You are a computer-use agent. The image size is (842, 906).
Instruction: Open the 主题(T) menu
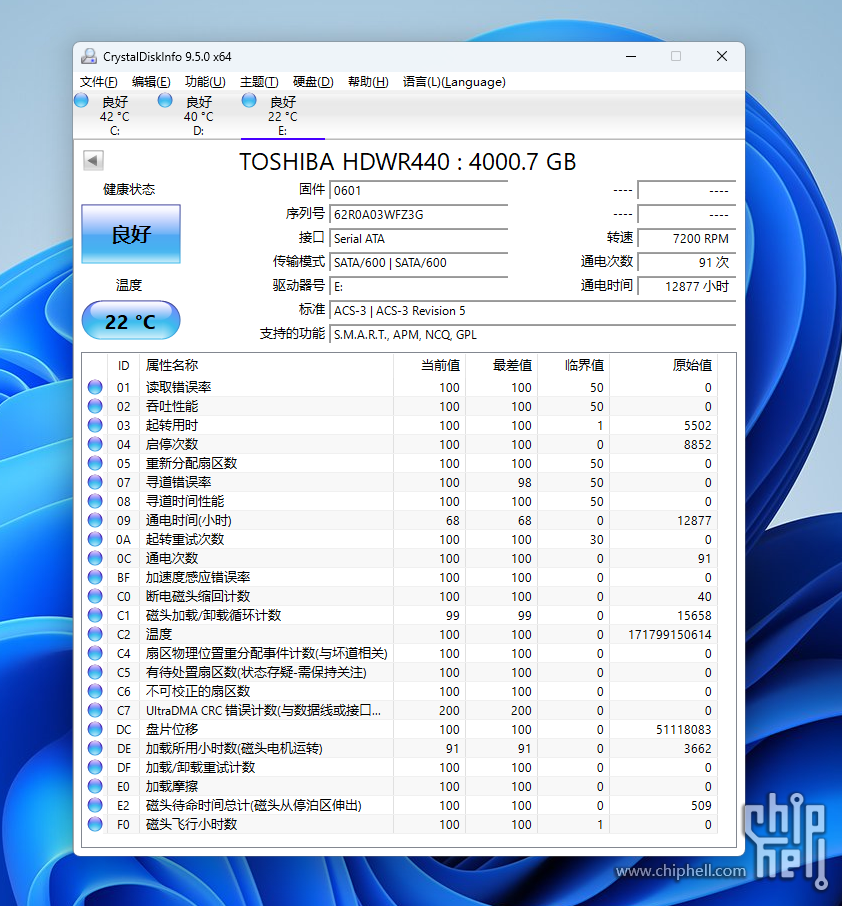coord(259,81)
